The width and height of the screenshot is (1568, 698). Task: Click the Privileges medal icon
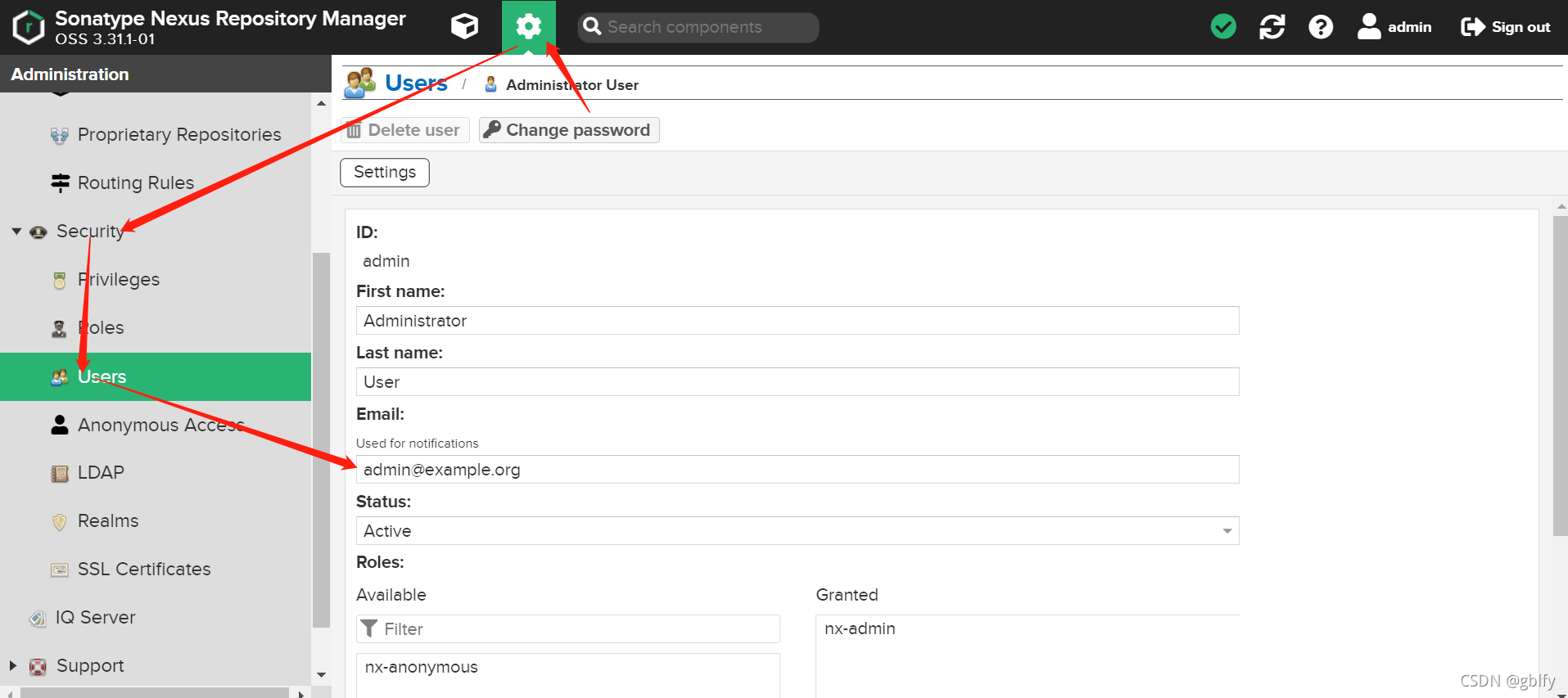[60, 281]
